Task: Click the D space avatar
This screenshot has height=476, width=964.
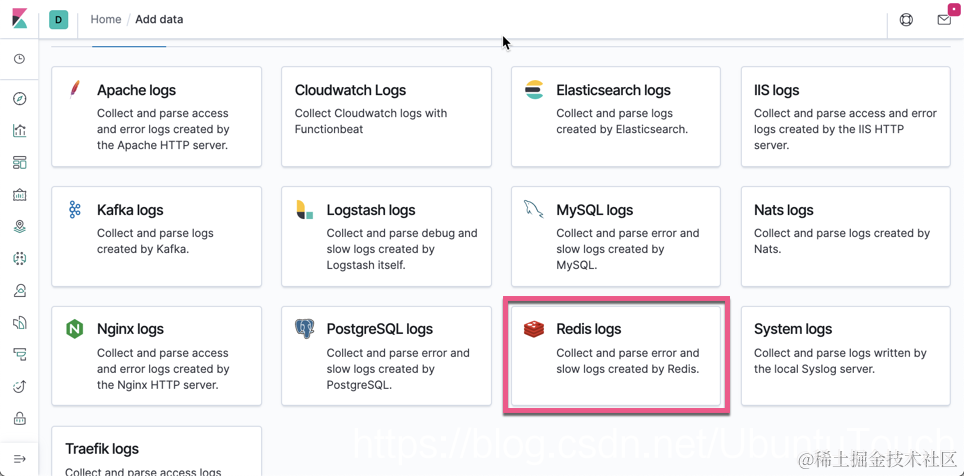Action: click(x=58, y=20)
